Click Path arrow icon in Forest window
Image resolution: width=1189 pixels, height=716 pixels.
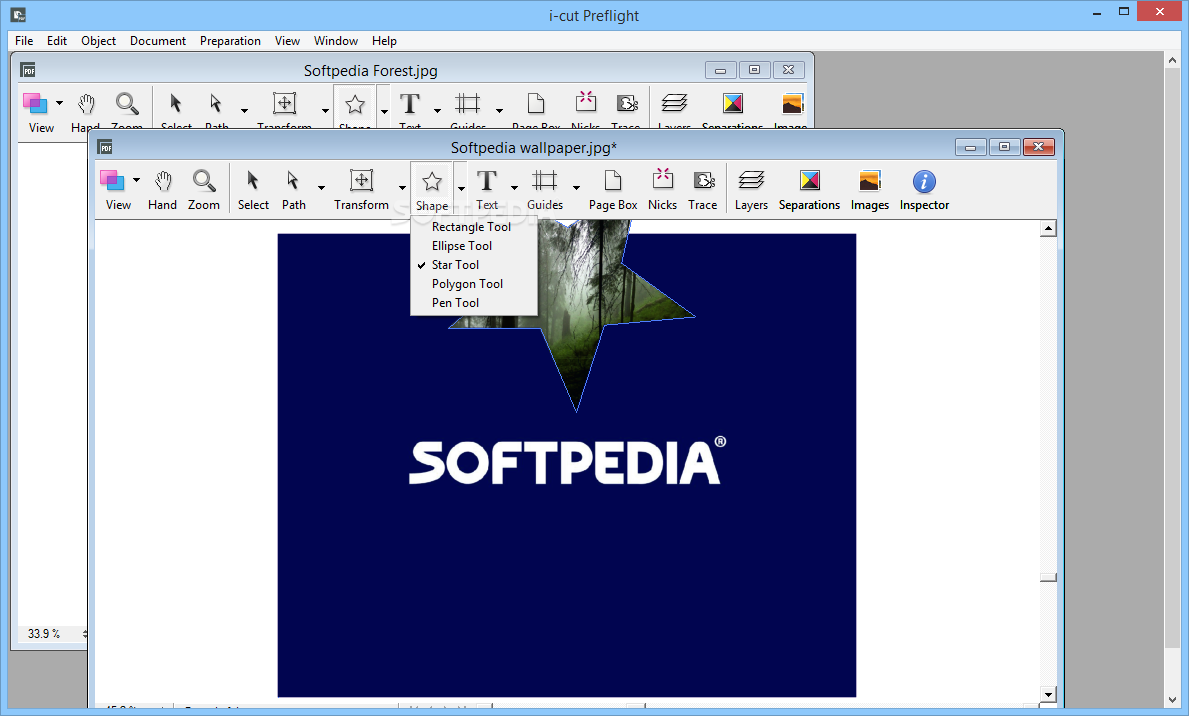[216, 103]
